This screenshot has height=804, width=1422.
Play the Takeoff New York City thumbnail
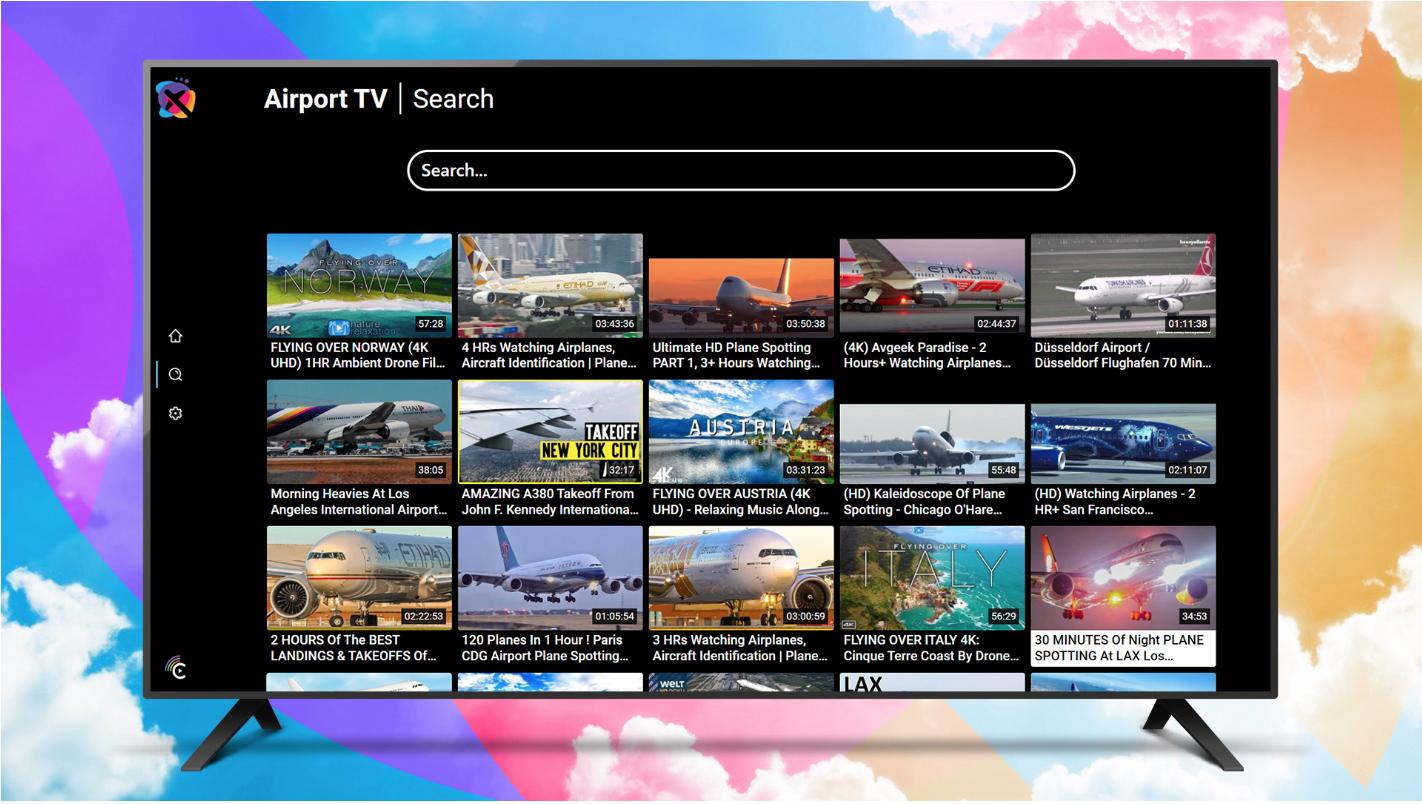click(x=550, y=431)
